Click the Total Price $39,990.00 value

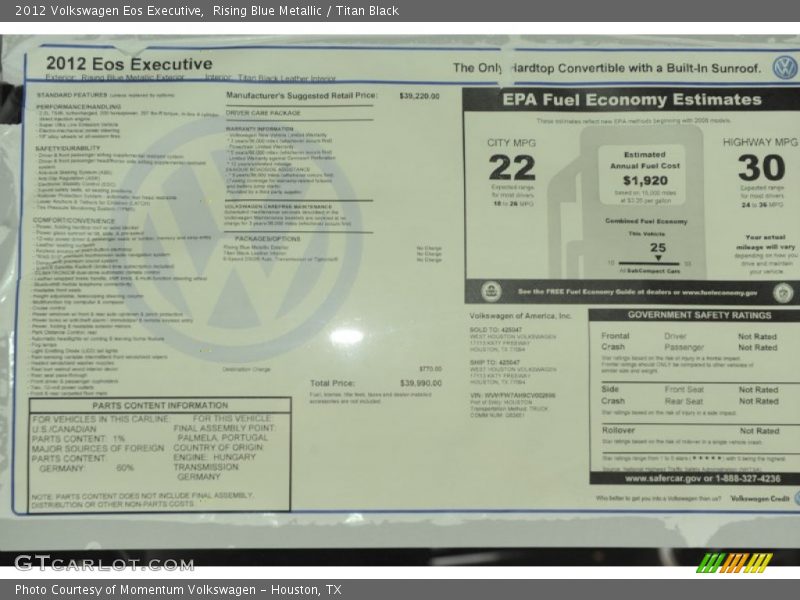(x=420, y=383)
